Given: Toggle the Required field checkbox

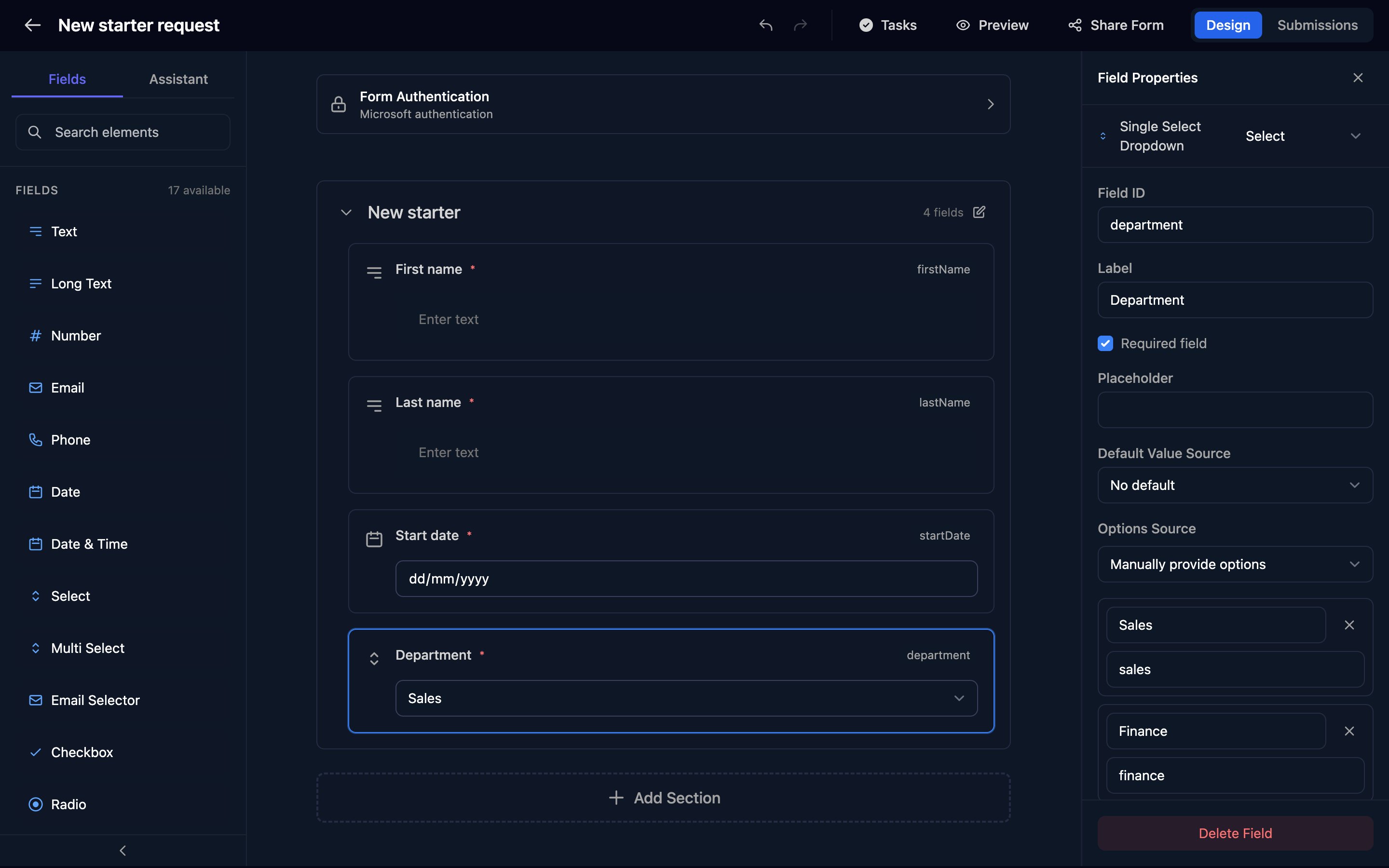Looking at the screenshot, I should [1105, 343].
